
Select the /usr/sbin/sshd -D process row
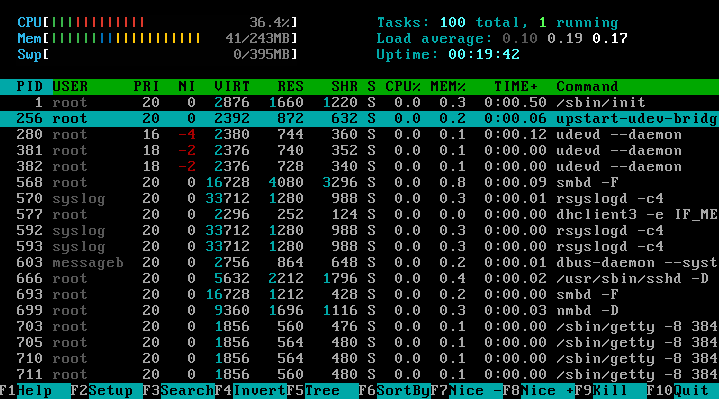(360, 278)
